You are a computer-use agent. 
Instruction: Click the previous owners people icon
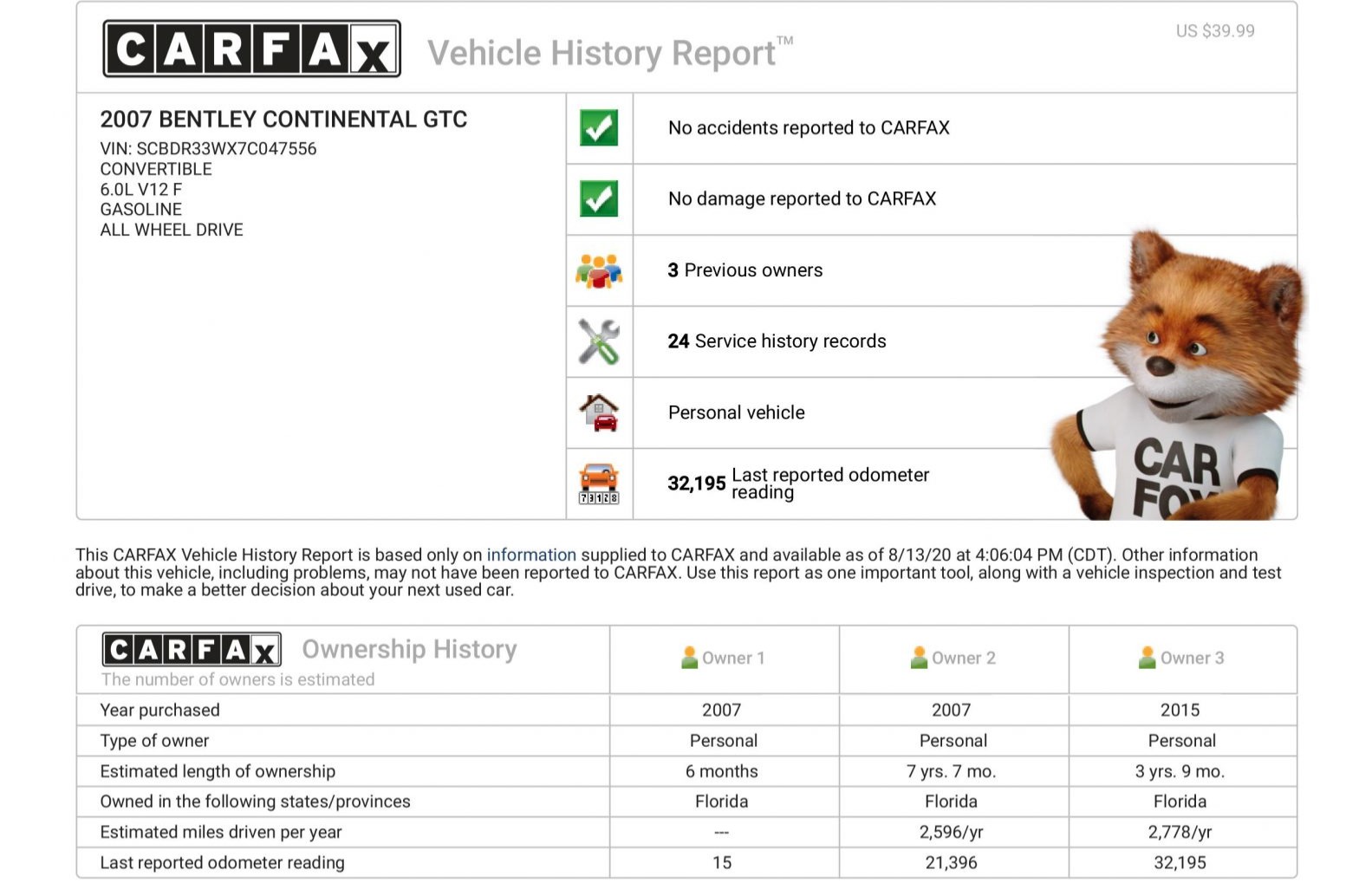click(x=599, y=270)
